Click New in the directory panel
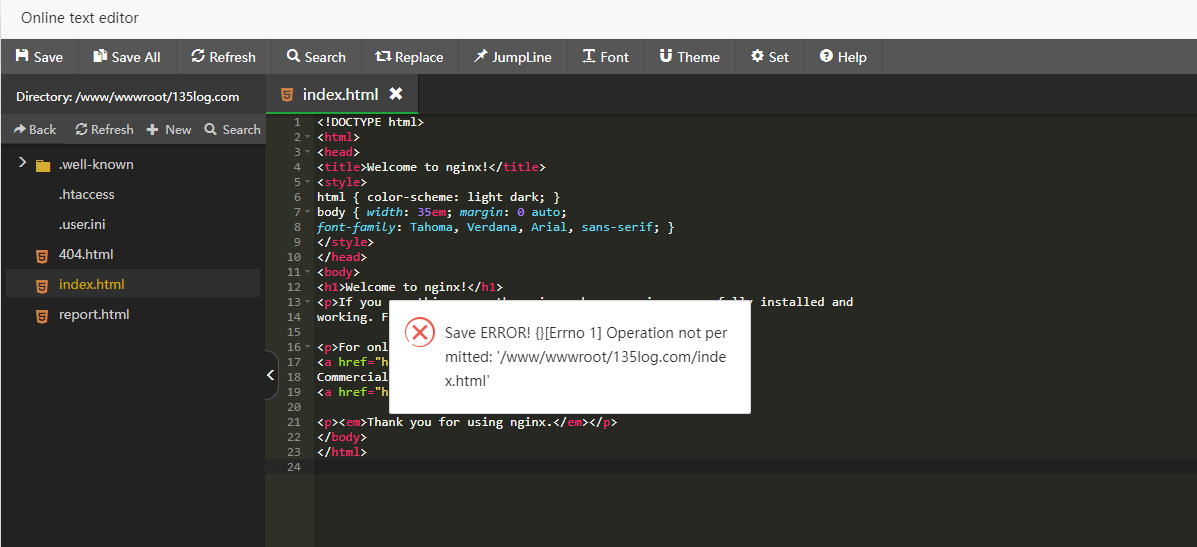 pos(168,129)
